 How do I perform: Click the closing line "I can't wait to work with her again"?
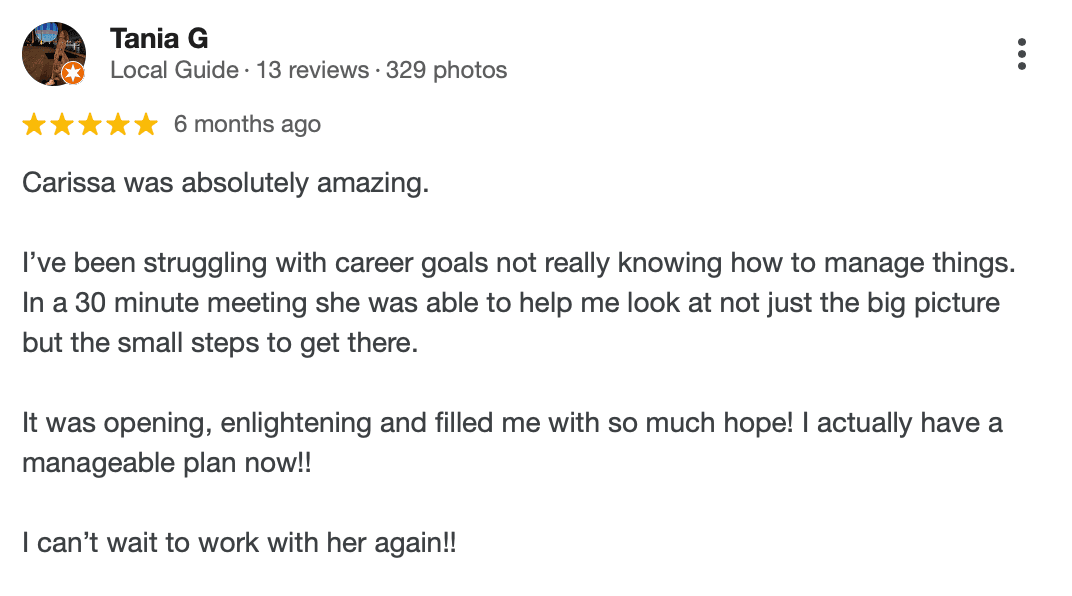coord(239,544)
